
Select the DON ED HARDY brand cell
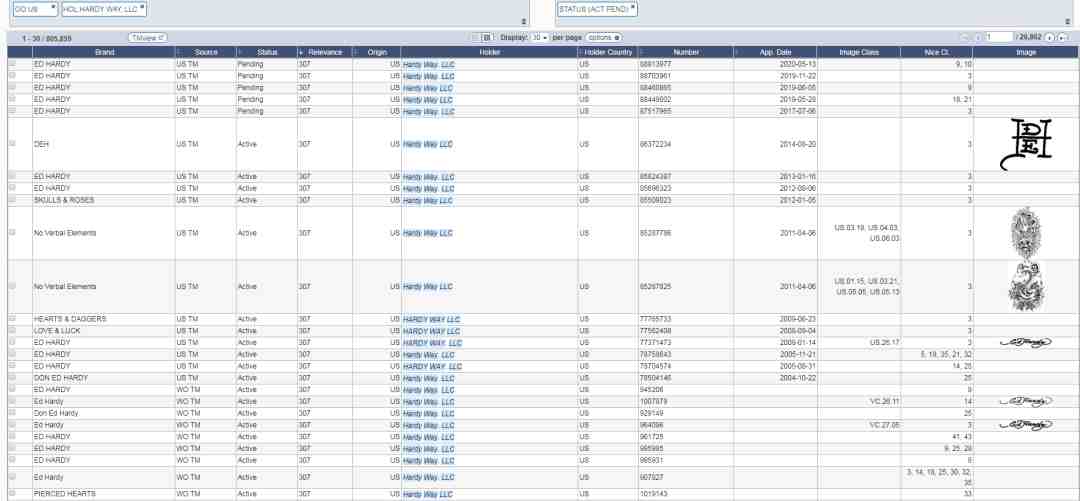point(103,378)
